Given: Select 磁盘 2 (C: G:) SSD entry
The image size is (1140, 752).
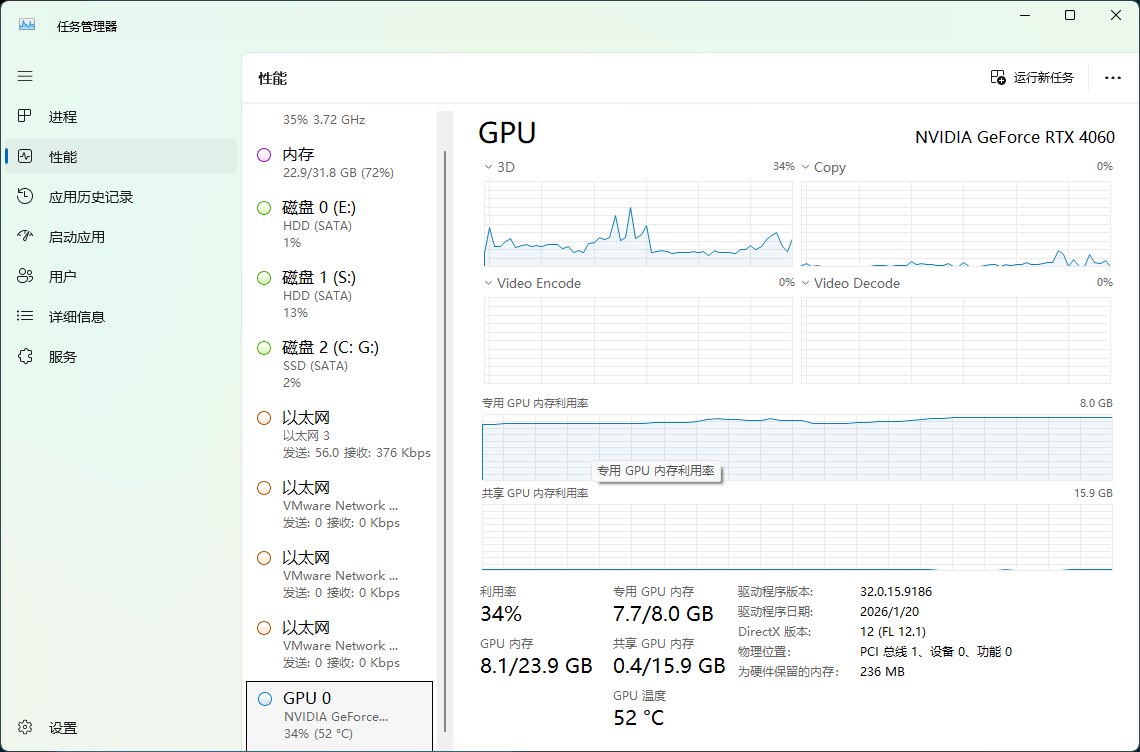Looking at the screenshot, I should click(x=341, y=364).
